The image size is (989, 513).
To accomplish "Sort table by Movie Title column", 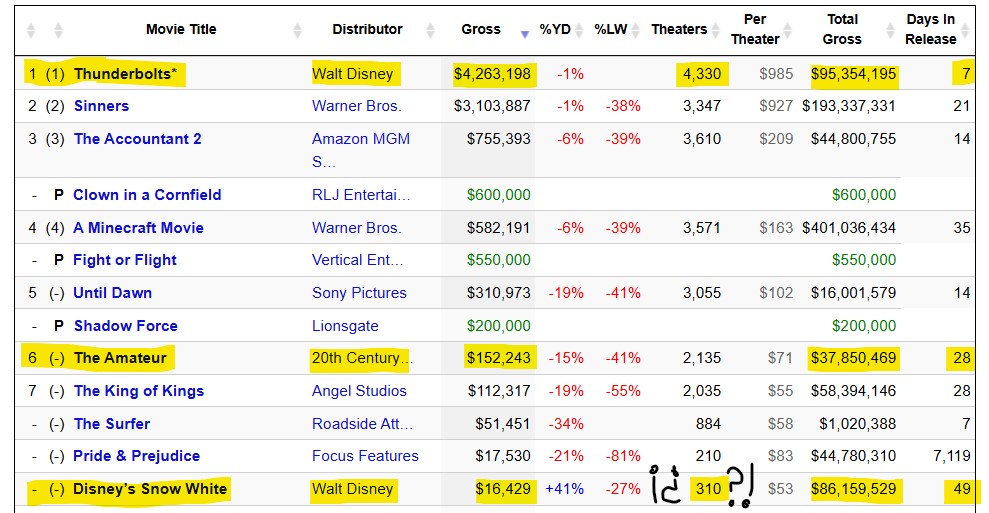I will pos(180,29).
